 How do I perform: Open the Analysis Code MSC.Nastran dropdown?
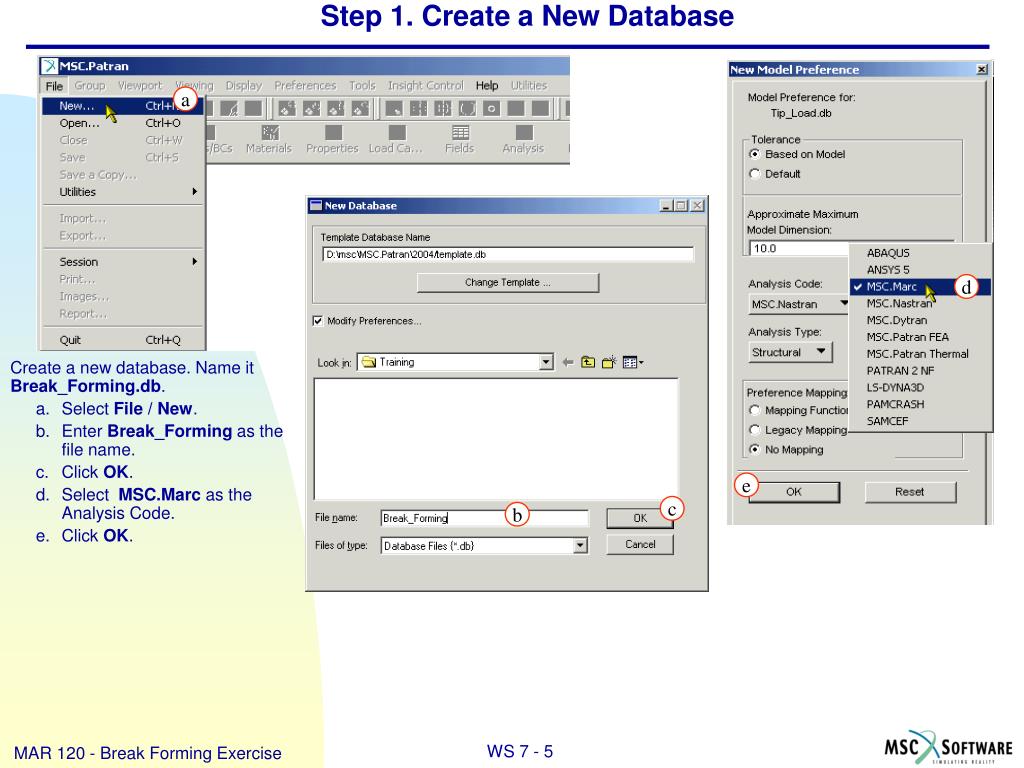799,304
